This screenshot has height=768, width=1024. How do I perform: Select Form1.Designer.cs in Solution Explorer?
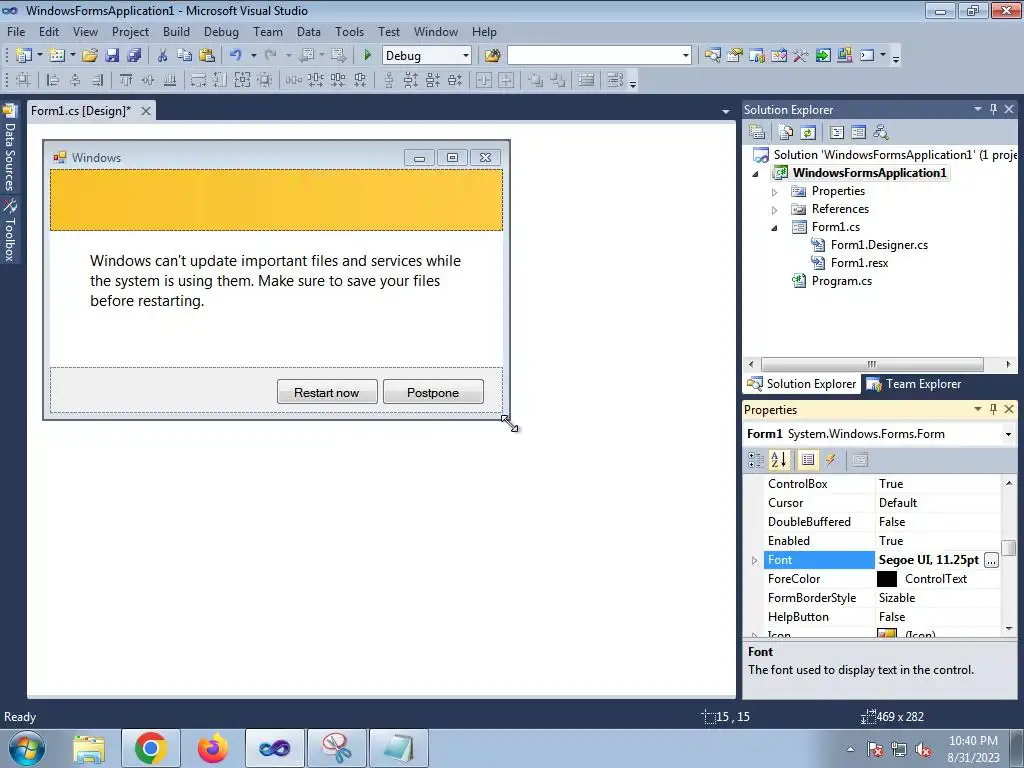coord(879,245)
